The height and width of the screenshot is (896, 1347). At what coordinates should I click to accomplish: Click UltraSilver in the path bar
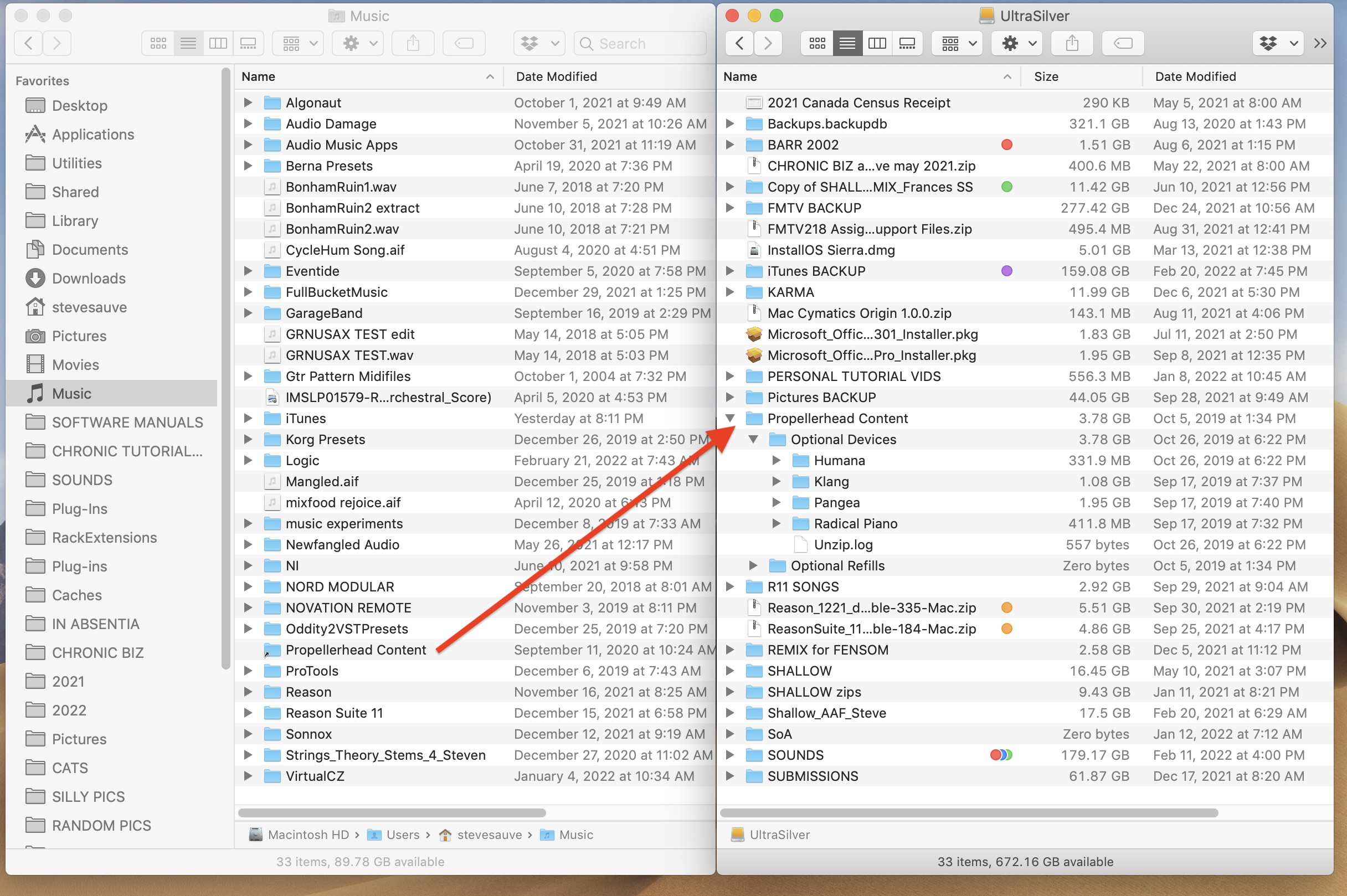click(770, 835)
